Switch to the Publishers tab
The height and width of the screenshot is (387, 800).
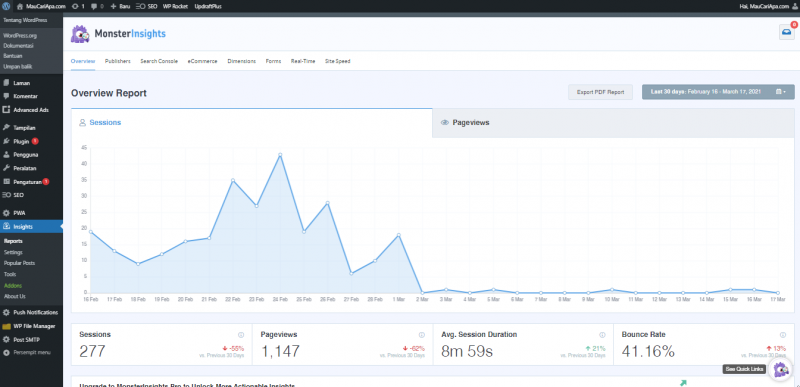tap(118, 61)
